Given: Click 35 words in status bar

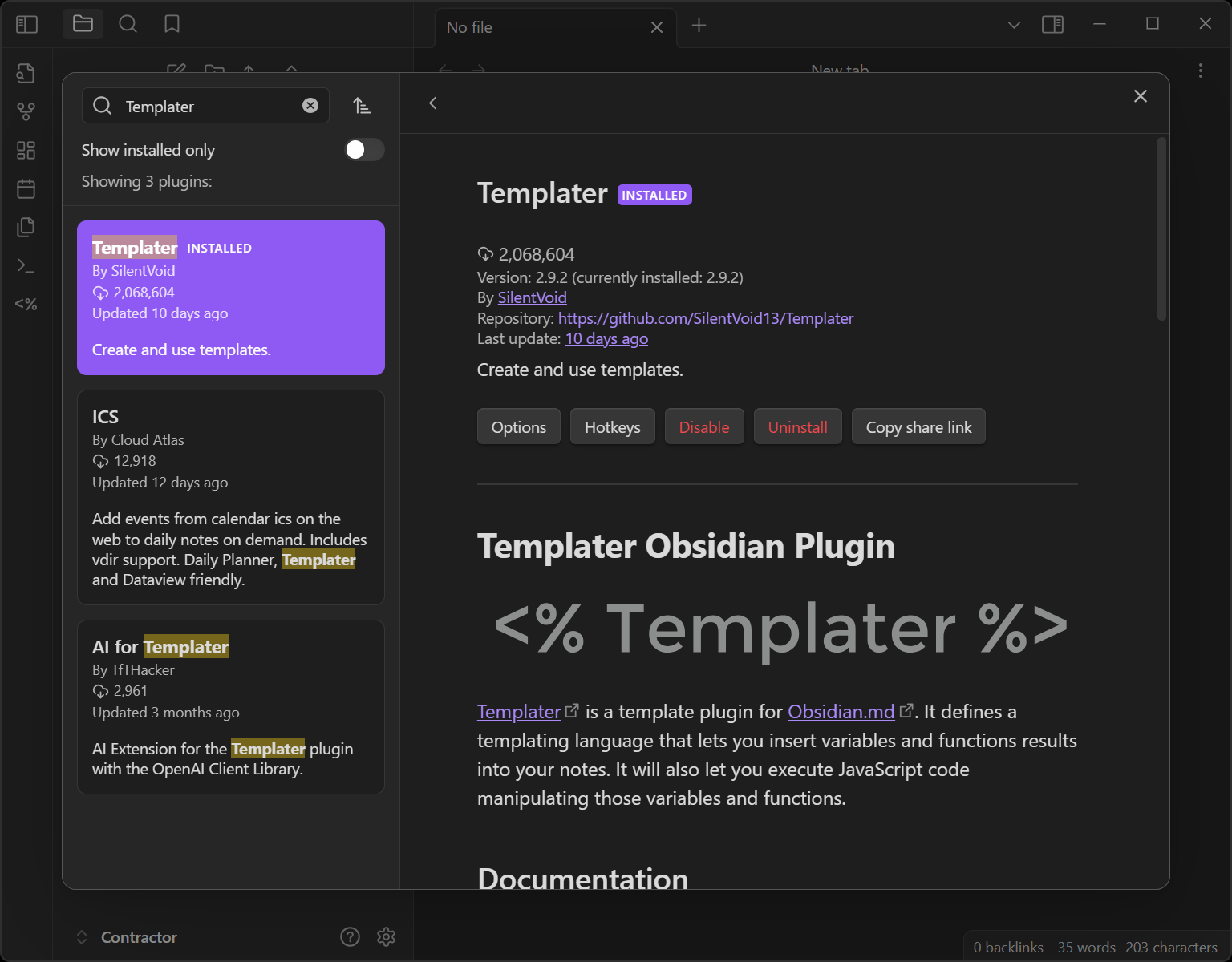Looking at the screenshot, I should [x=1086, y=948].
